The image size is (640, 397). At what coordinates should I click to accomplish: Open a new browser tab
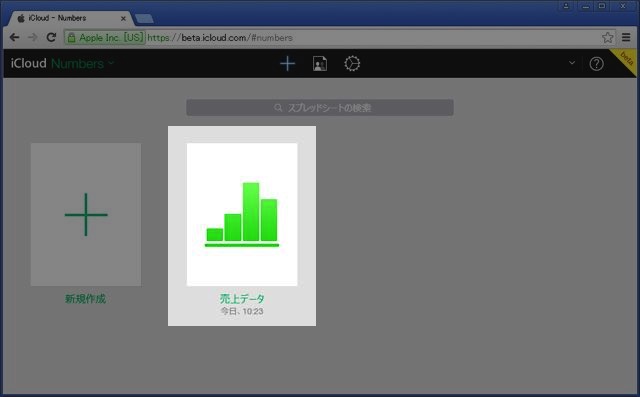click(144, 19)
